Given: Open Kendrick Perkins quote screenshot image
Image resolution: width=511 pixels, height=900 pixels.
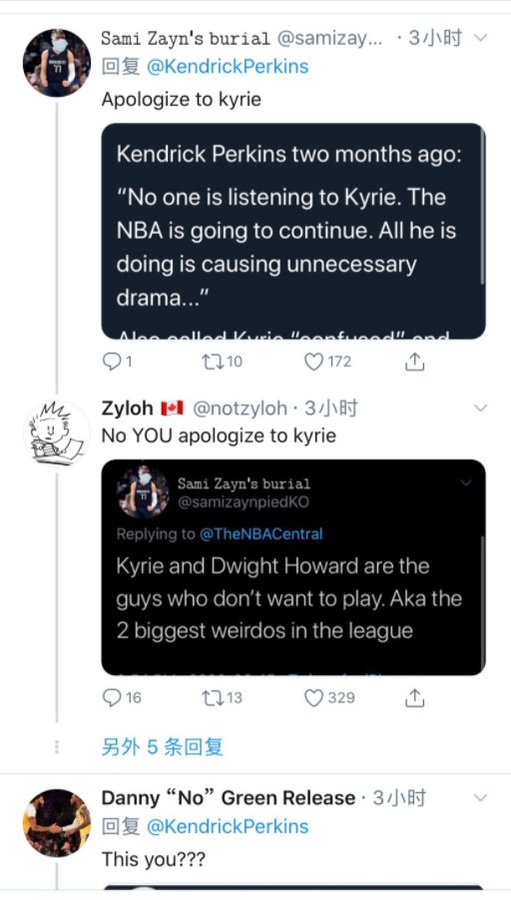Looking at the screenshot, I should [x=293, y=231].
